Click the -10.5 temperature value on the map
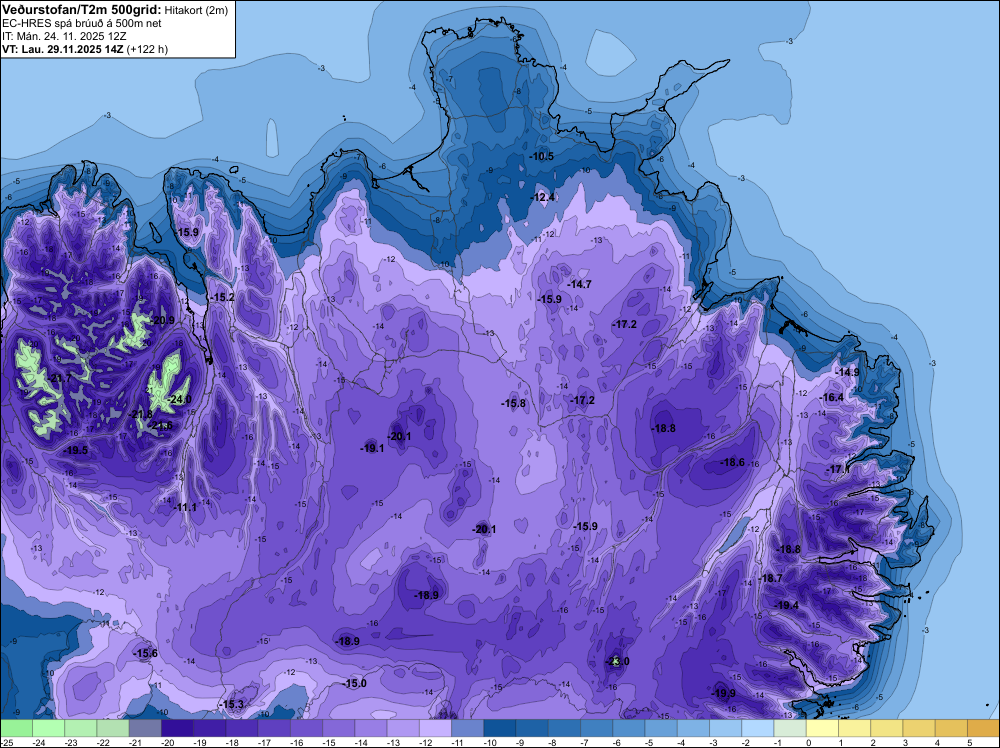Image resolution: width=1000 pixels, height=748 pixels. 542,156
